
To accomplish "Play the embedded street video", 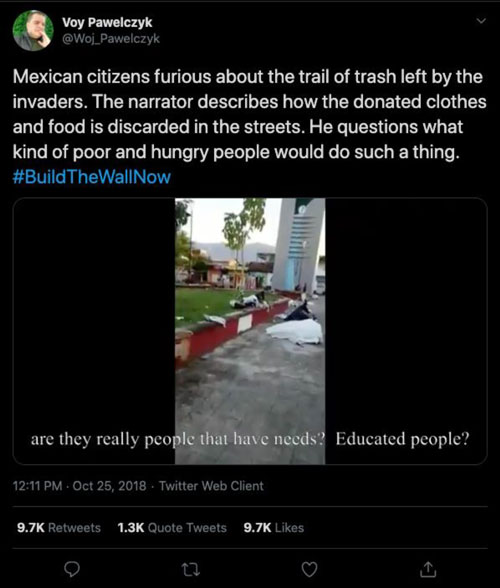I will point(250,331).
